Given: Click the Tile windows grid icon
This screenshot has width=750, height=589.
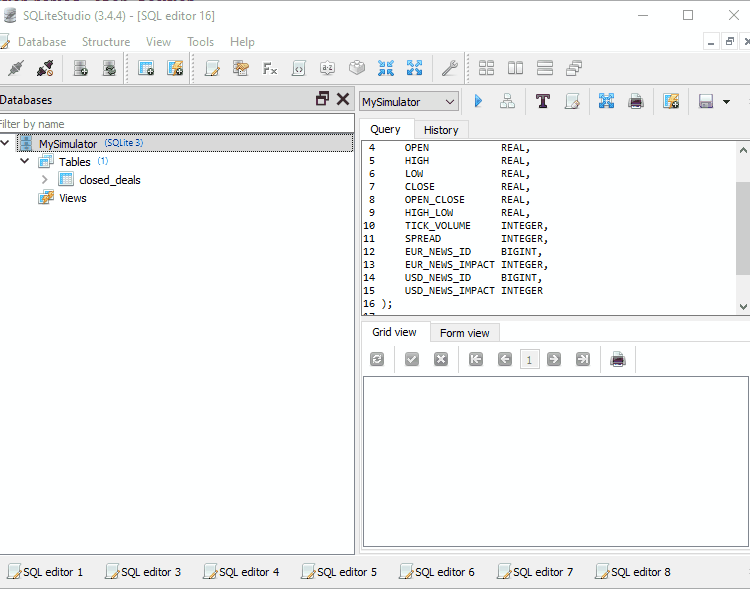Looking at the screenshot, I should [x=486, y=68].
